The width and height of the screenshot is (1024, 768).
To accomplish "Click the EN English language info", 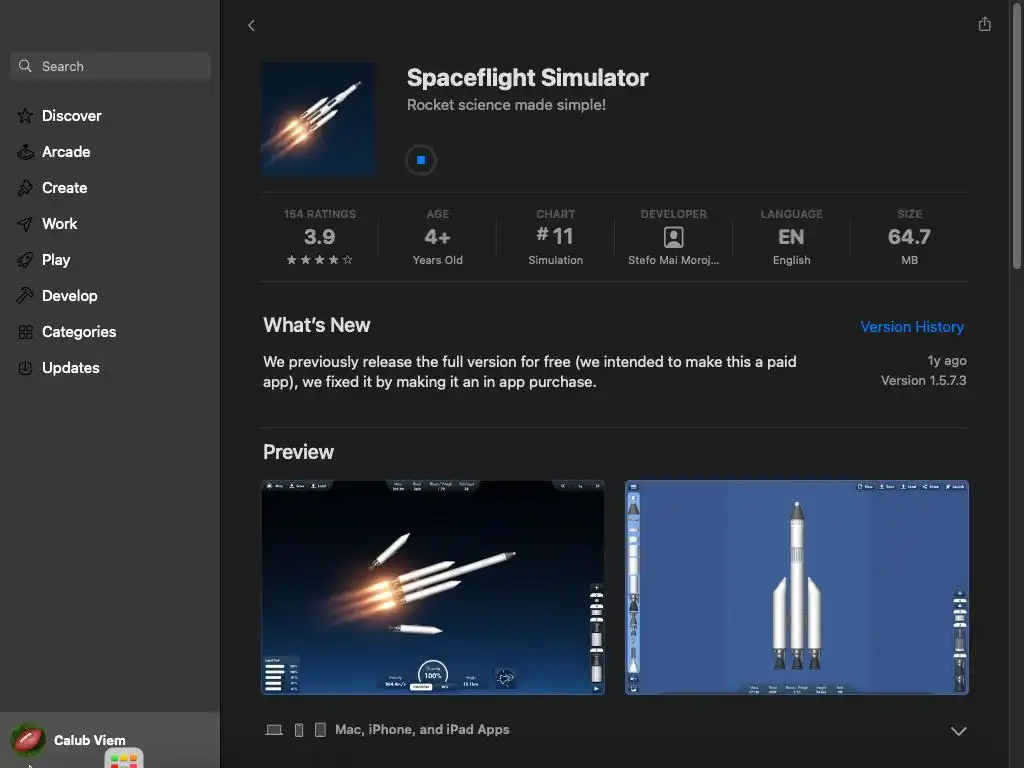I will [791, 236].
